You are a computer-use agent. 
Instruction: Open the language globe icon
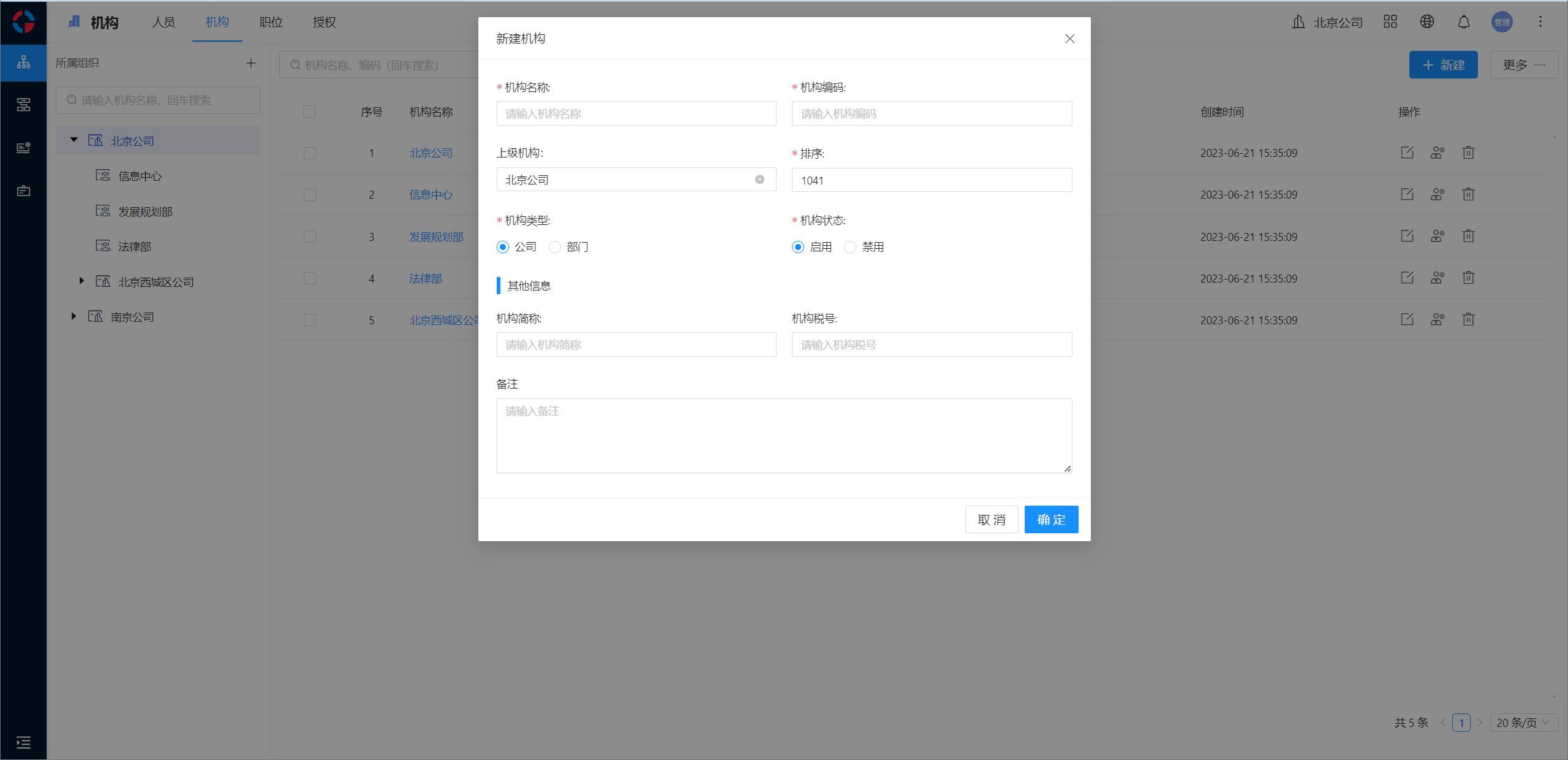tap(1427, 22)
